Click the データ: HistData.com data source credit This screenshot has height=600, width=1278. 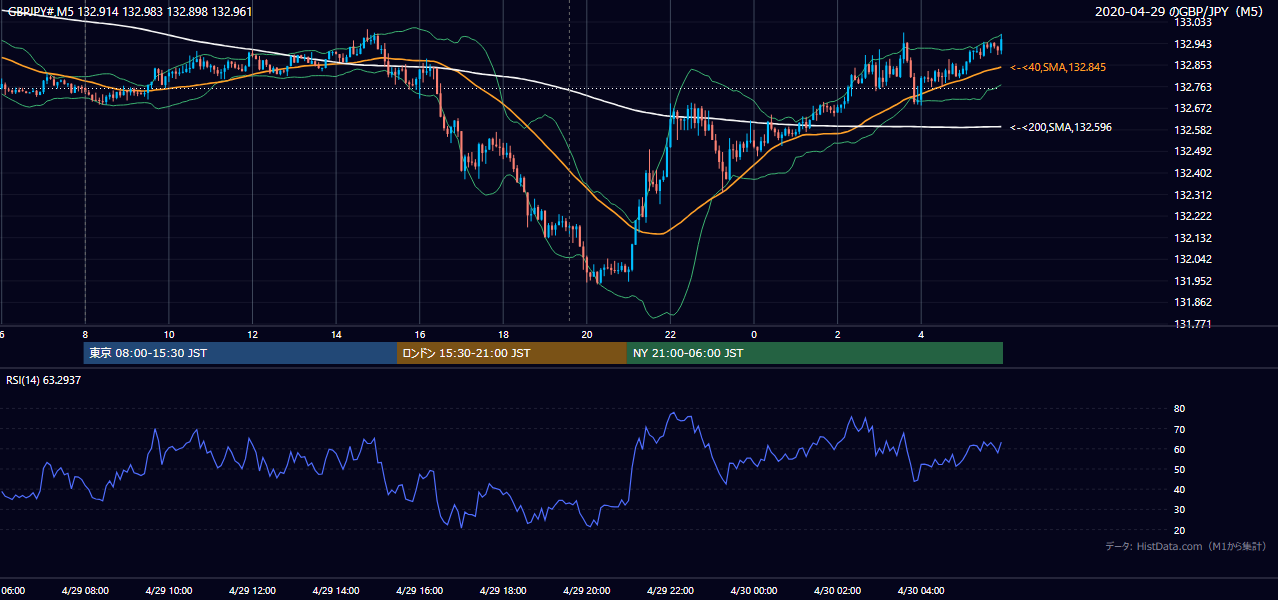[x=1185, y=546]
